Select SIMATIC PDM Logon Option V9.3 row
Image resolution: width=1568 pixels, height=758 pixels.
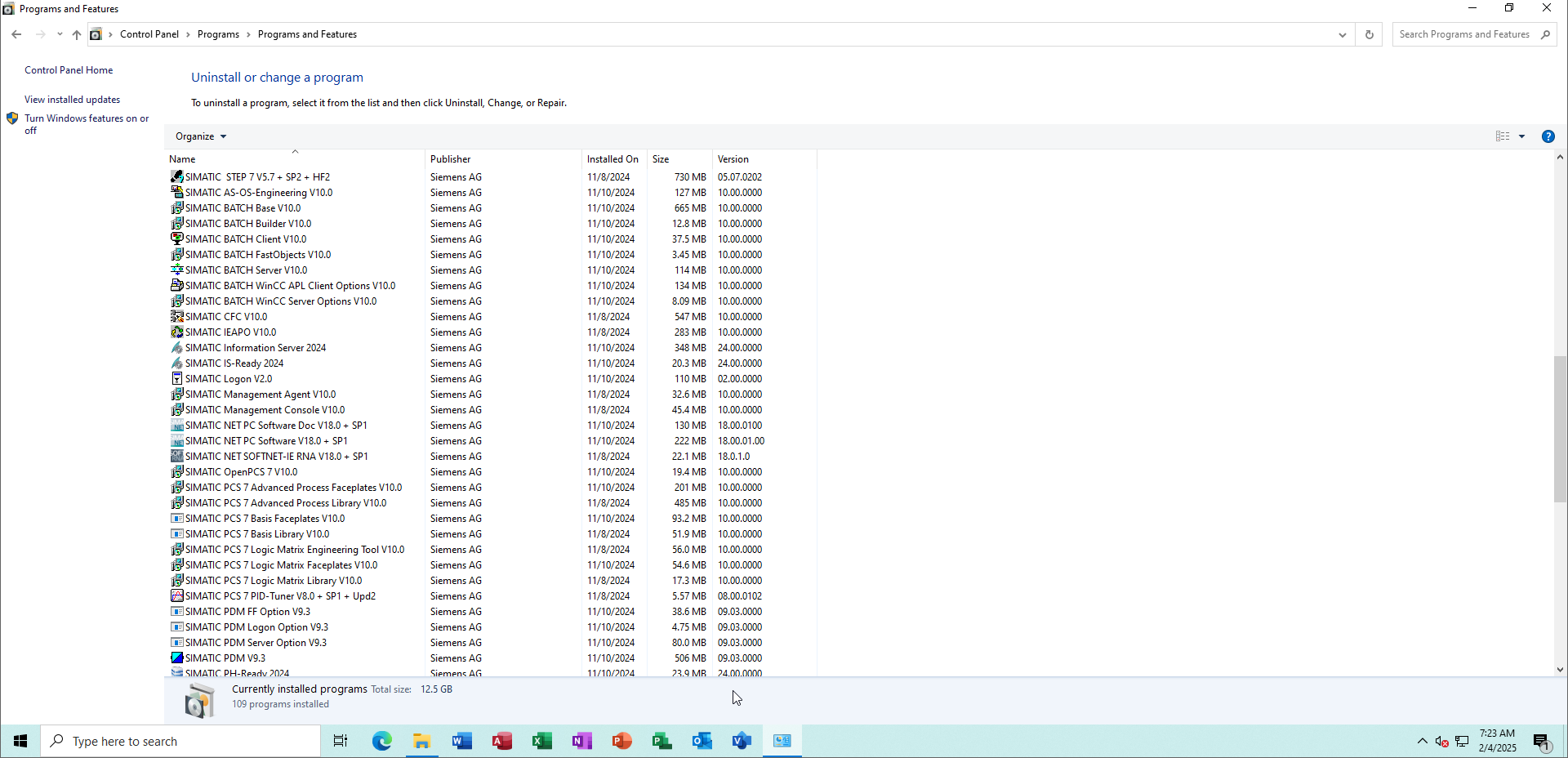(490, 626)
